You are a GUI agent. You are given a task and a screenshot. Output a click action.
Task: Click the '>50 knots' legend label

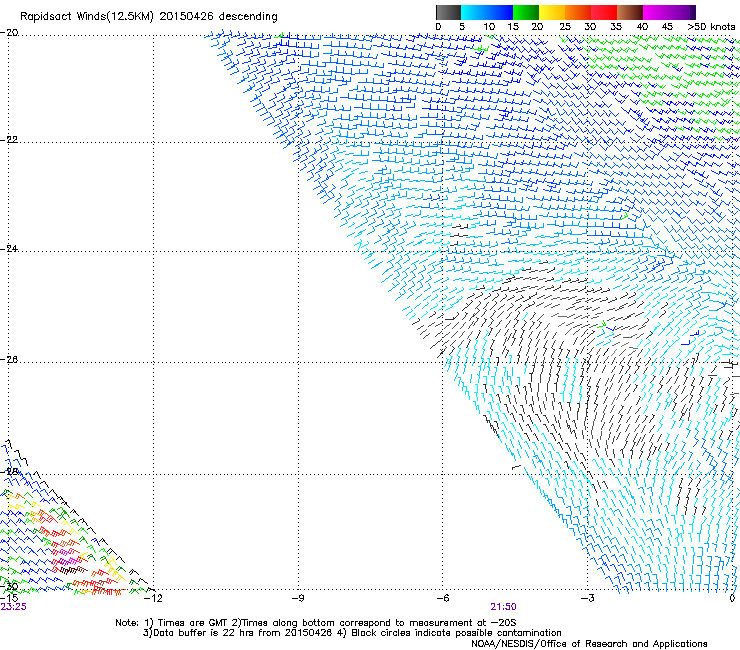click(x=711, y=27)
